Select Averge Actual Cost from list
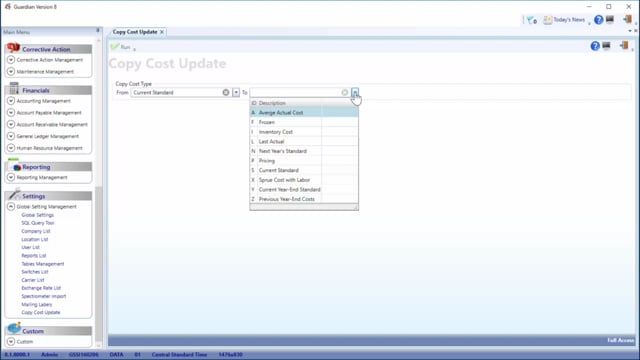This screenshot has width=640, height=360. coord(304,113)
